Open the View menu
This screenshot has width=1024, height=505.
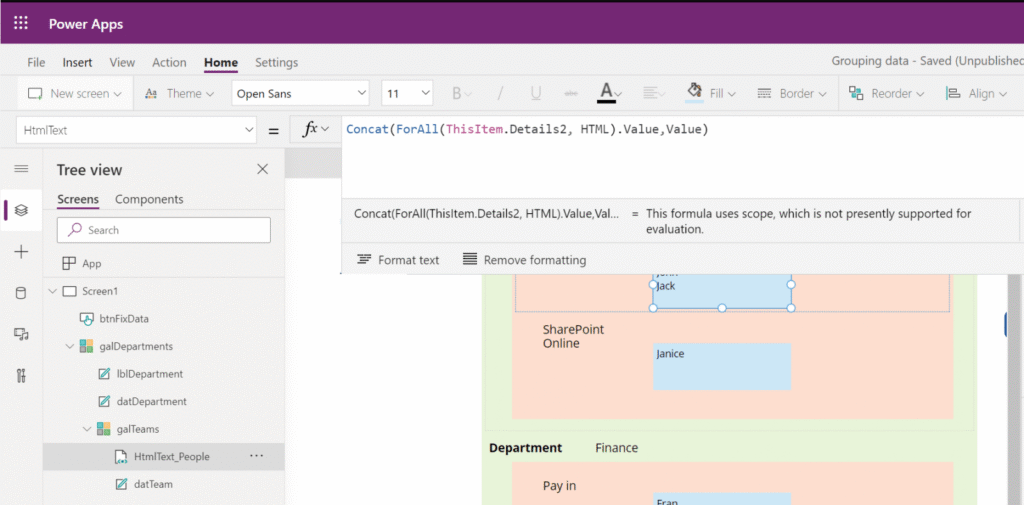coord(122,63)
